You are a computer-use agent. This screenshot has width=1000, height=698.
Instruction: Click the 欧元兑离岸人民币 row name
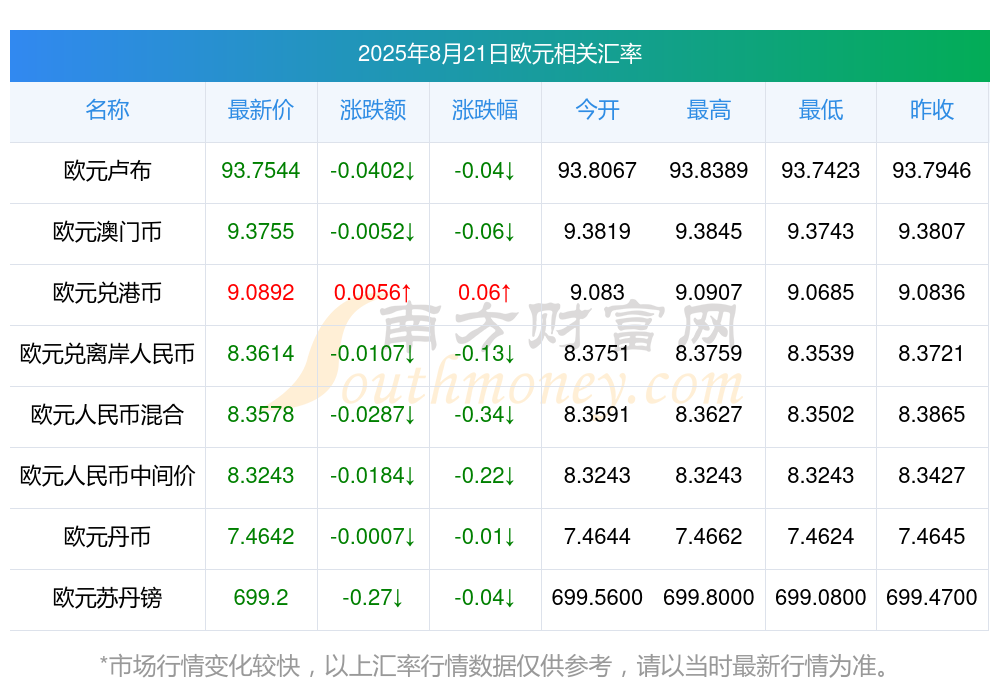[x=107, y=353]
